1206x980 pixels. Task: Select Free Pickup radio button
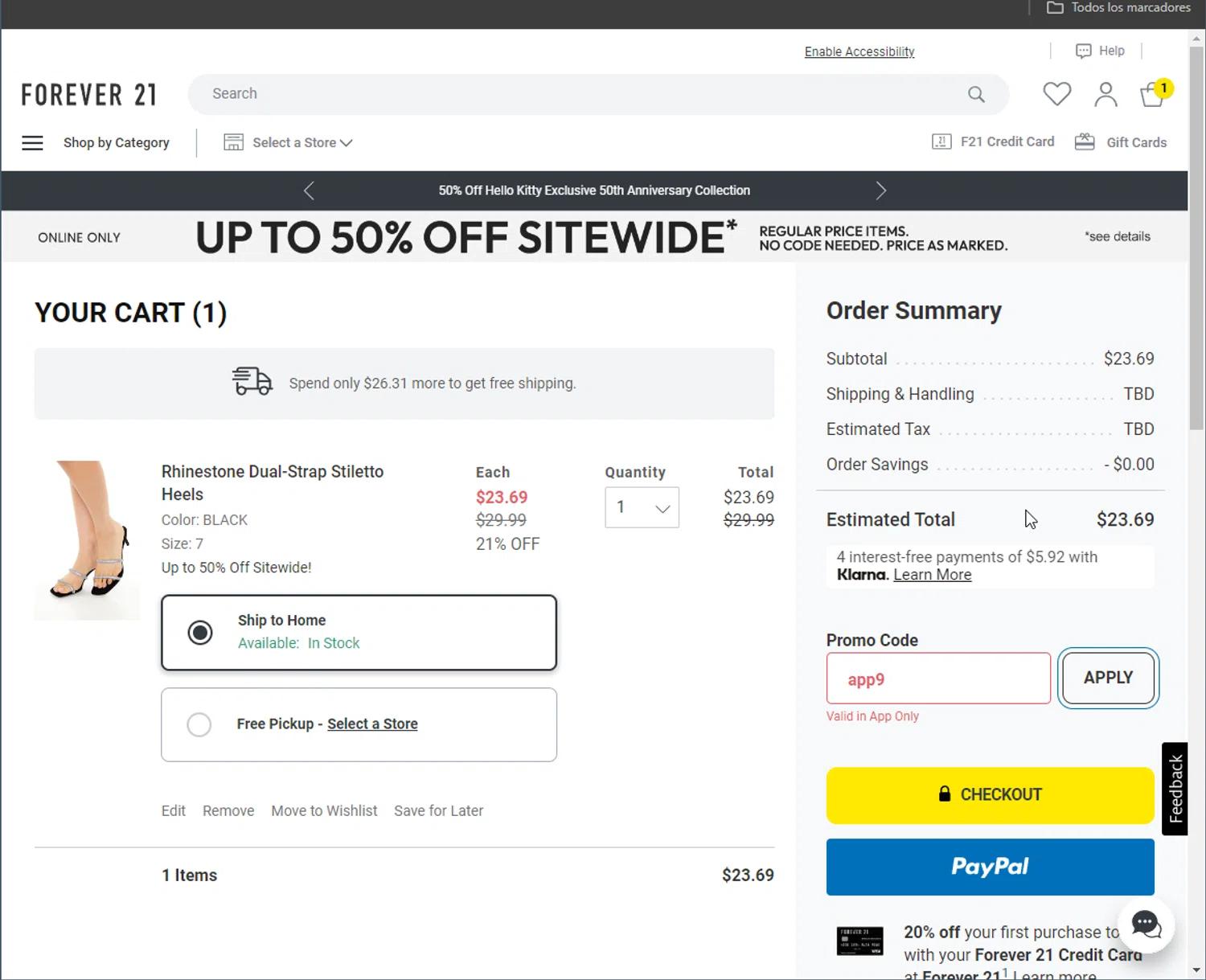point(199,724)
